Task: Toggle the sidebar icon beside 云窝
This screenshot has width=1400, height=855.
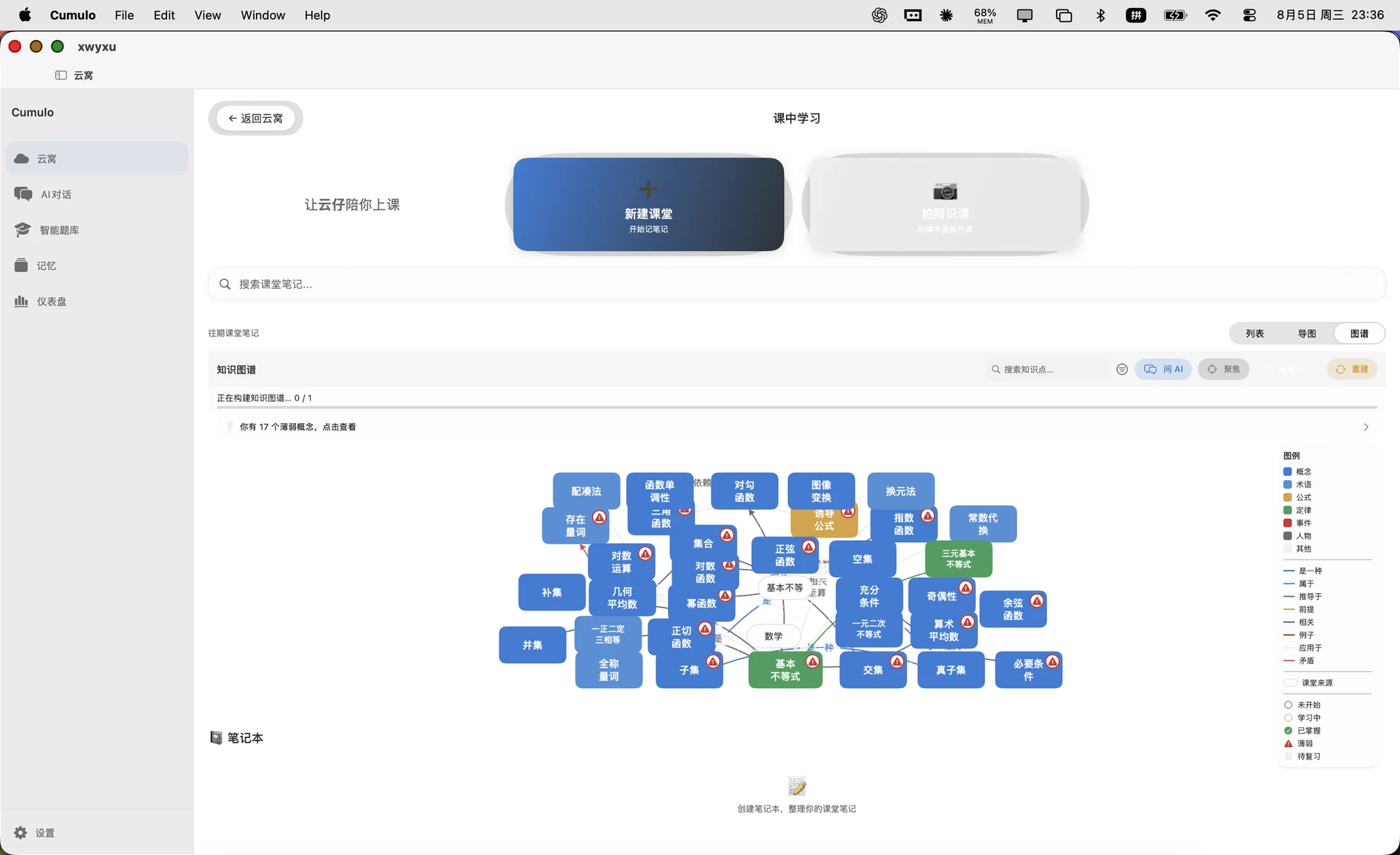Action: point(61,75)
